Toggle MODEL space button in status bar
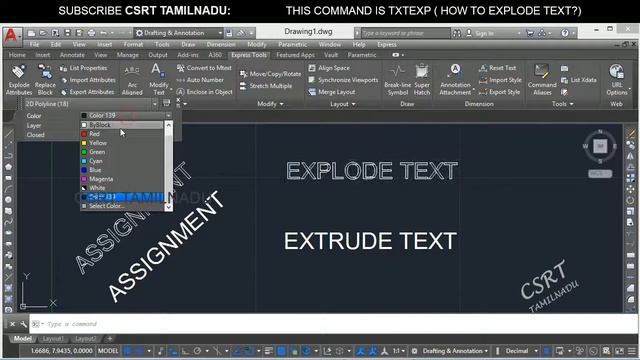The height and width of the screenshot is (360, 640). 108,351
